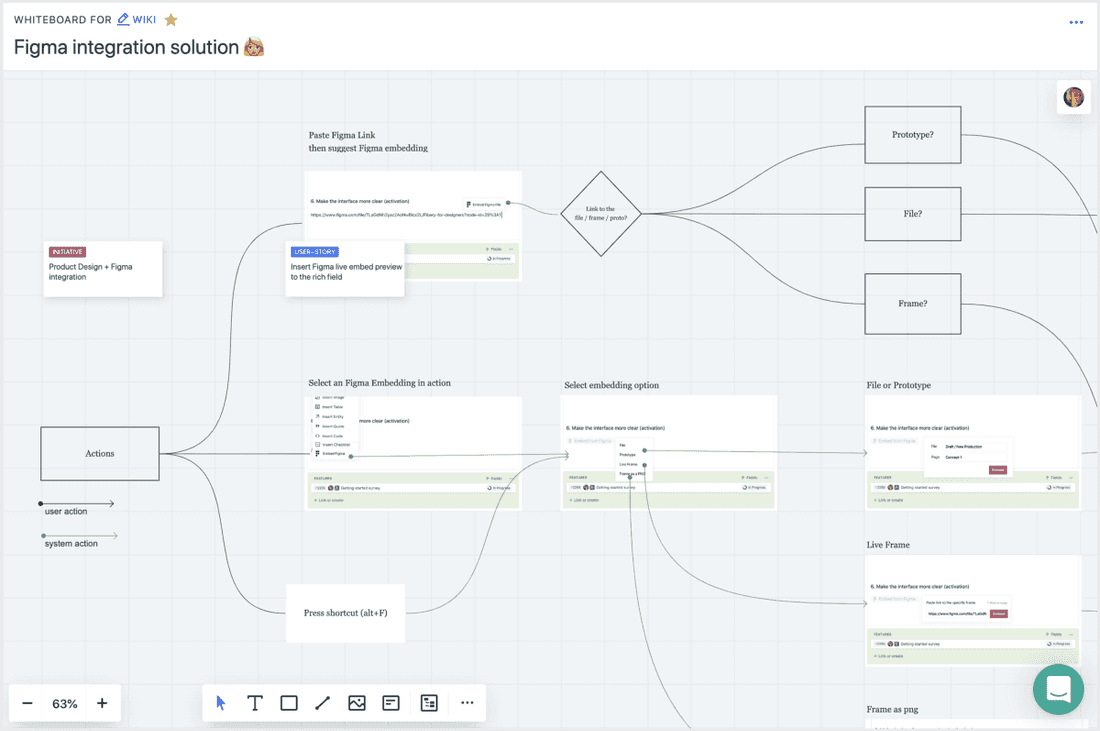Image resolution: width=1100 pixels, height=731 pixels.
Task: Pick the Line connector tool
Action: [x=323, y=703]
